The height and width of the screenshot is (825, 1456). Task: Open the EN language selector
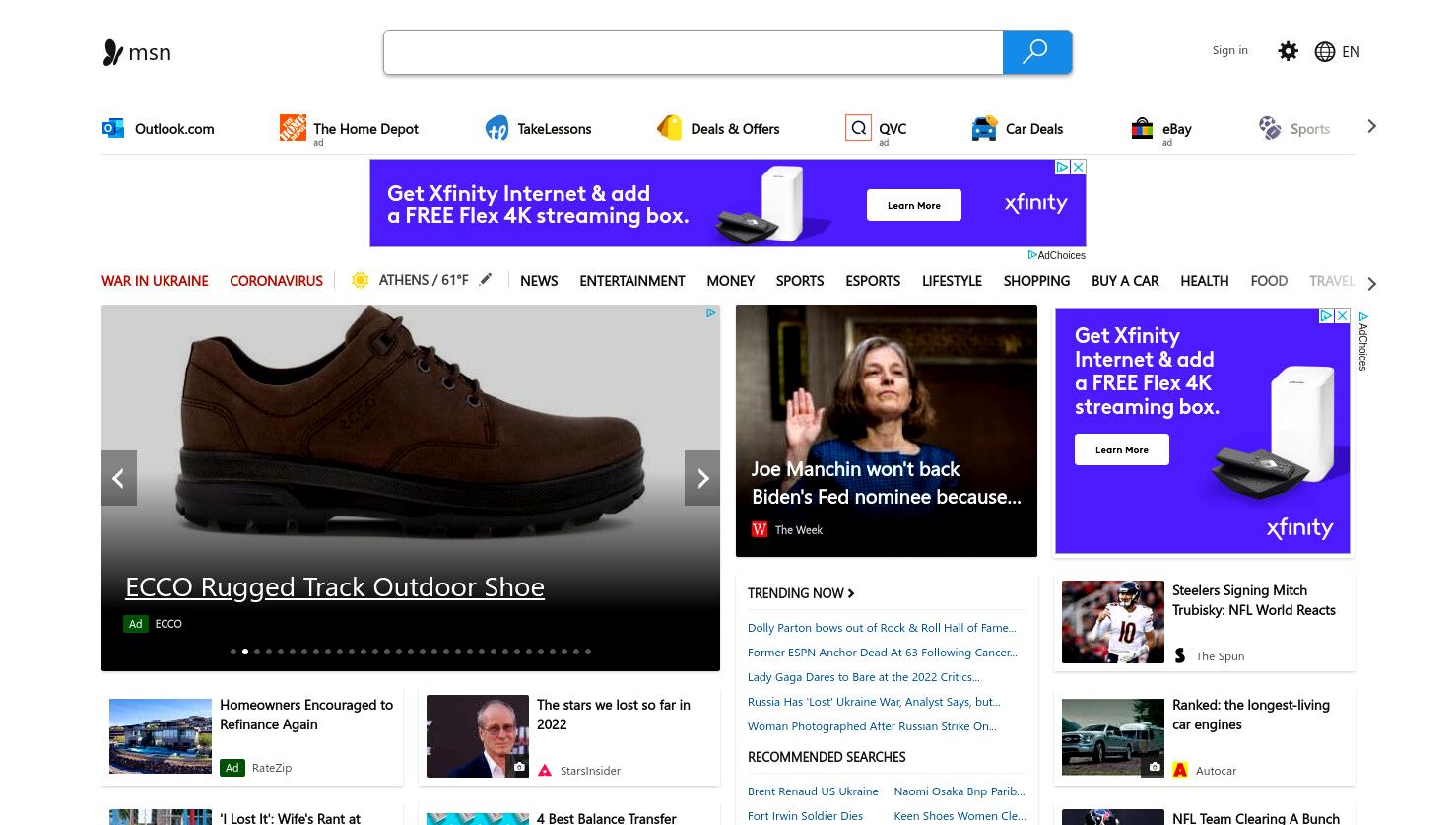(1351, 52)
